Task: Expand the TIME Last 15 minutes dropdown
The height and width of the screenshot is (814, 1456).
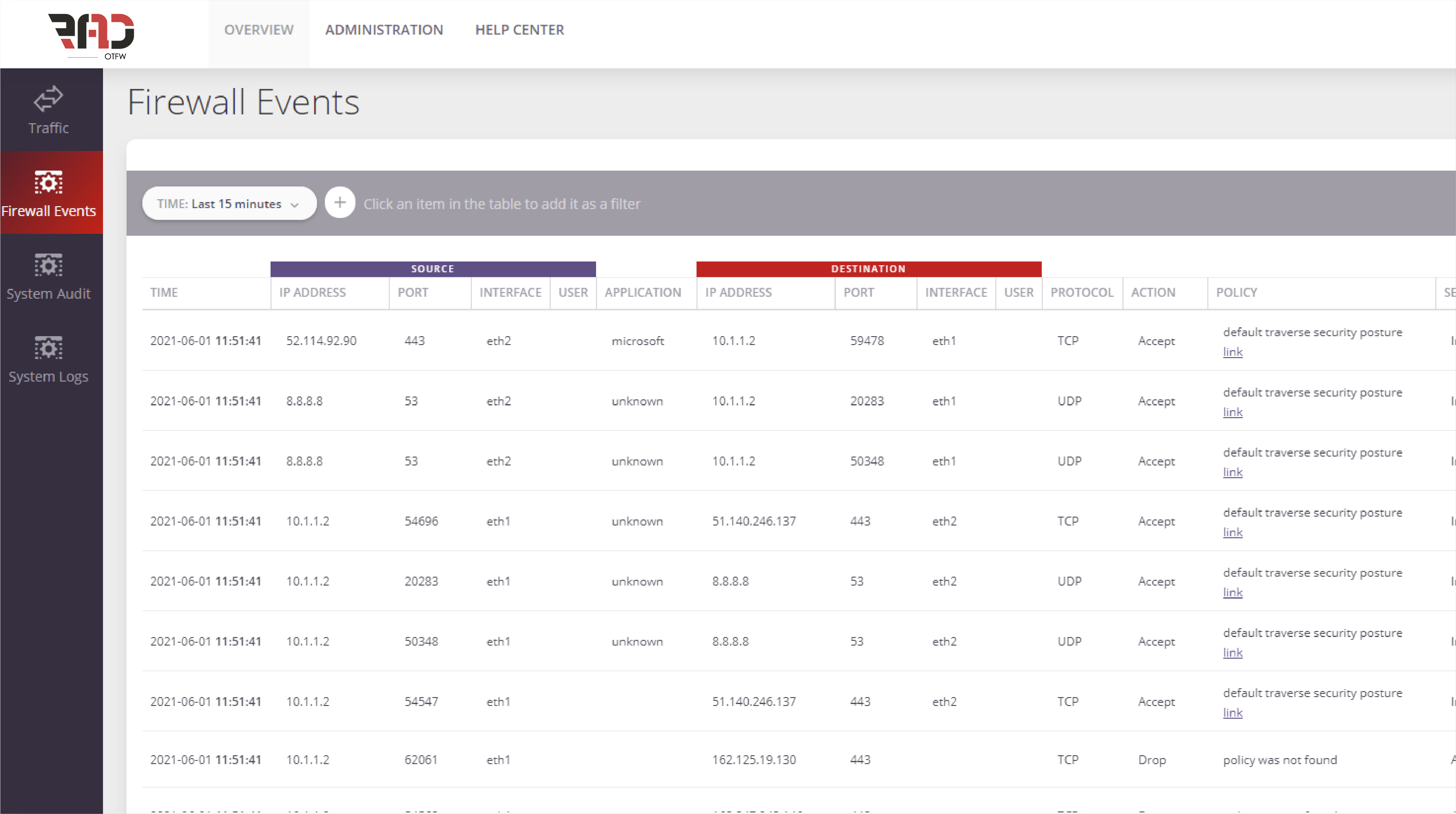Action: (229, 203)
